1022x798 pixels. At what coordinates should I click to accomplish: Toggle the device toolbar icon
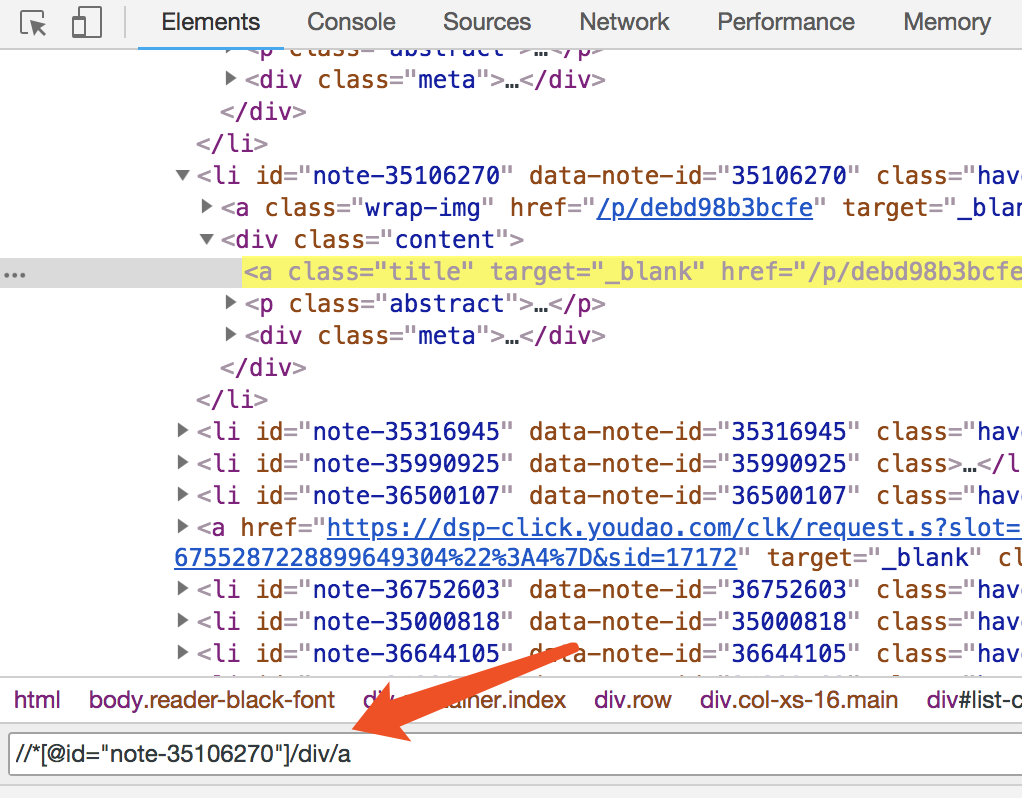(86, 22)
